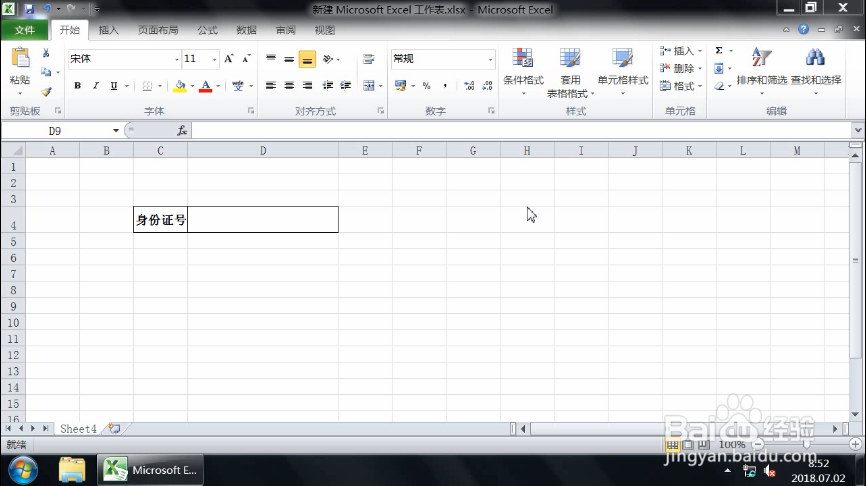
Task: Open number format dropdown 常规
Action: point(490,59)
